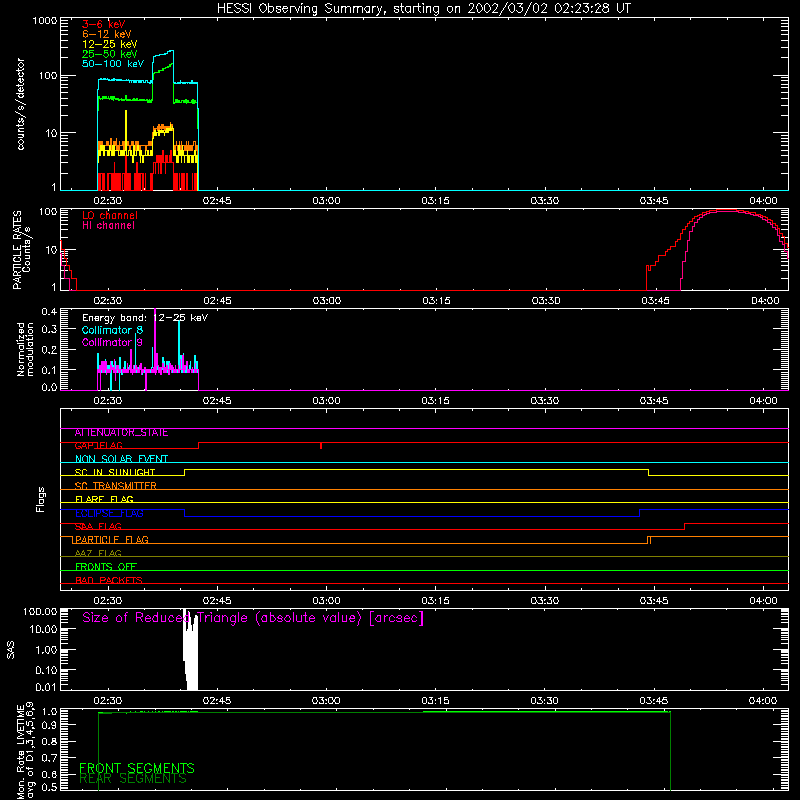Select the BAD_PACKETS flag label
800x800 pixels.
[109, 581]
